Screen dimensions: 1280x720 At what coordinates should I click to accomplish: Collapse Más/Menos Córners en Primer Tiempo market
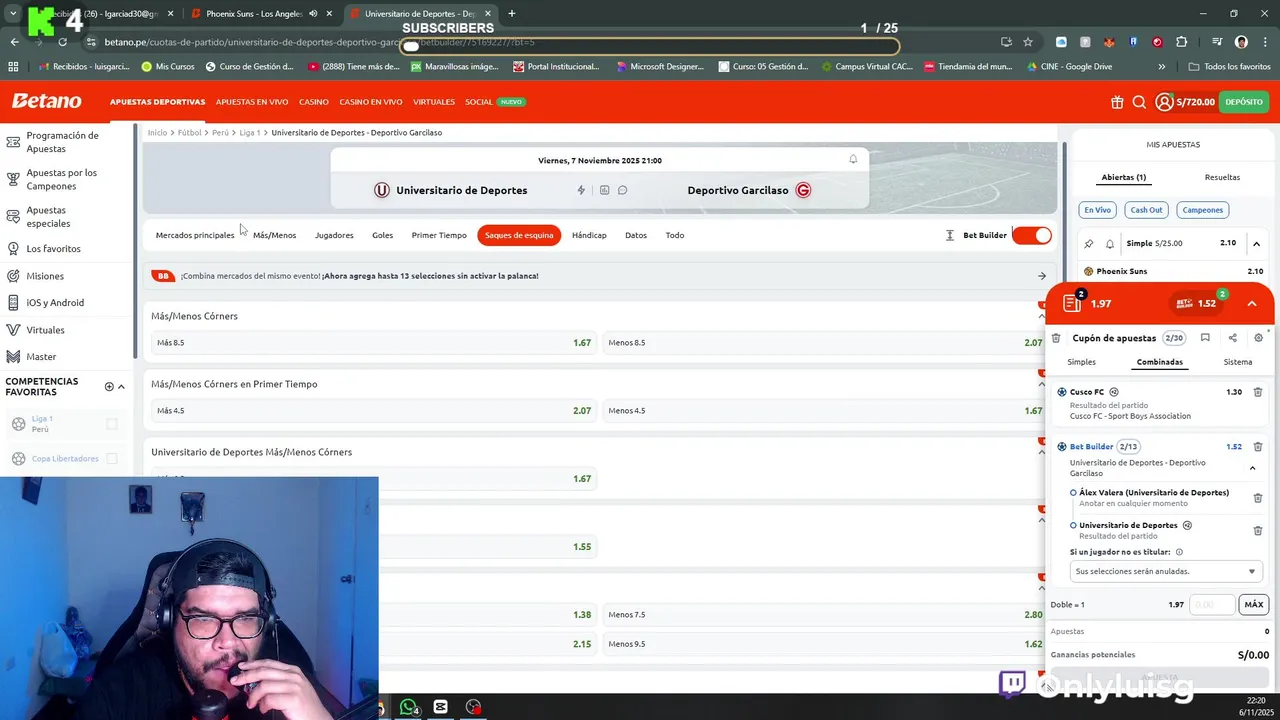[x=1041, y=384]
